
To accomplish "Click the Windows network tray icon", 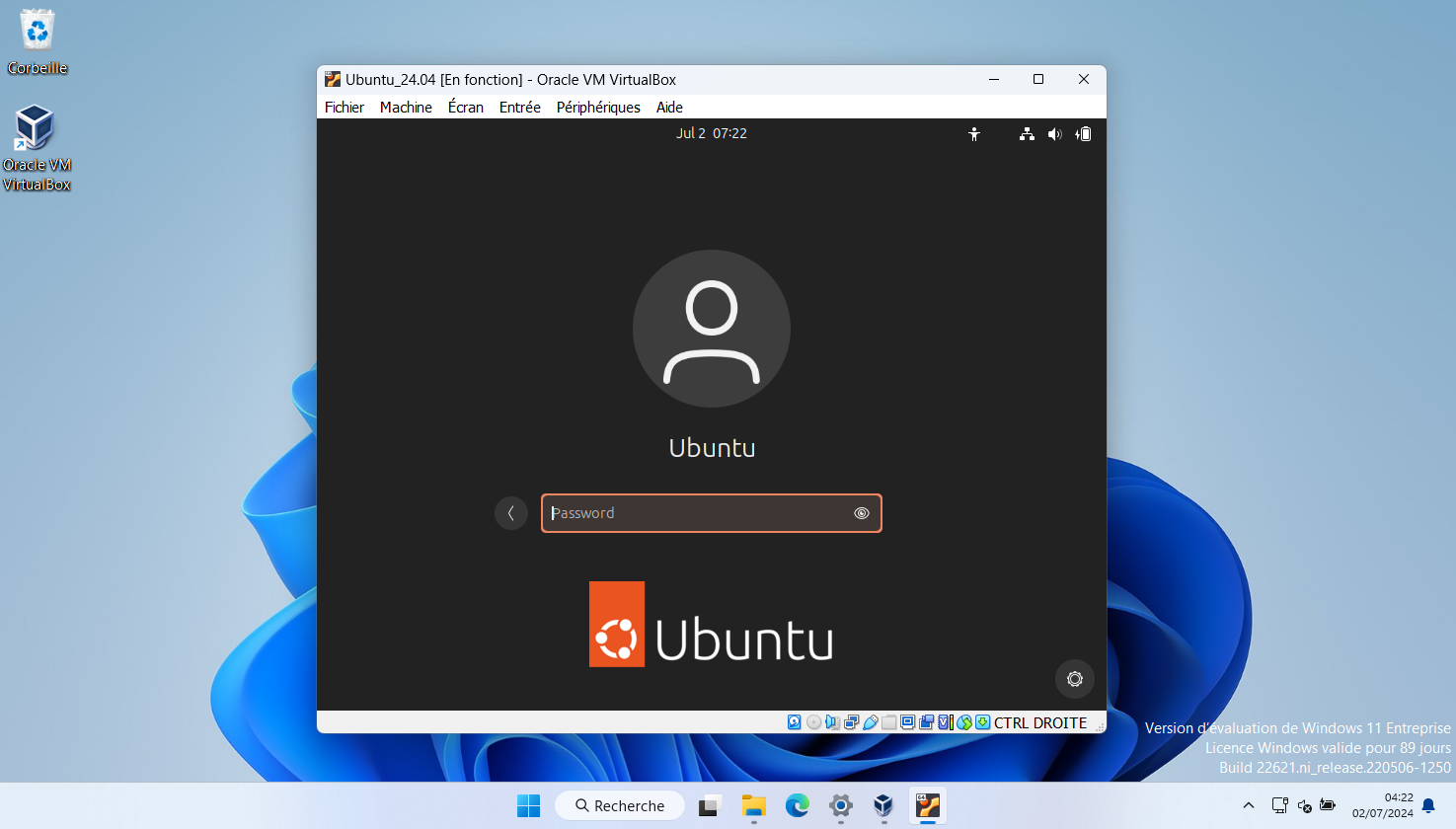I will (1279, 806).
